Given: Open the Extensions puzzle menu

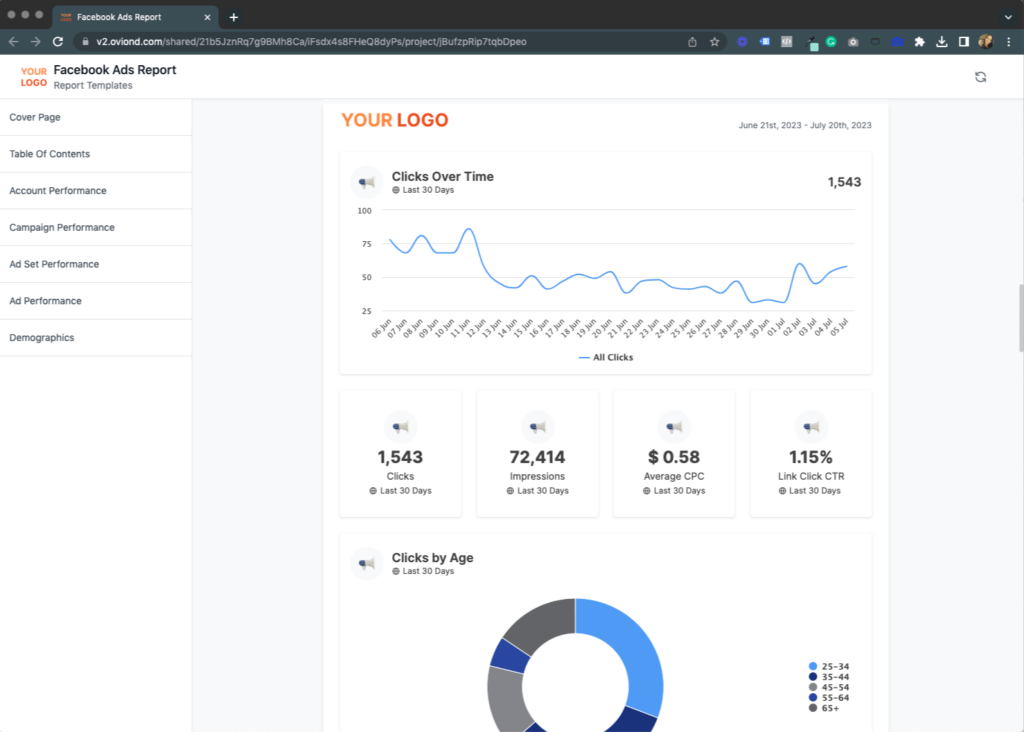Looking at the screenshot, I should pyautogui.click(x=920, y=42).
